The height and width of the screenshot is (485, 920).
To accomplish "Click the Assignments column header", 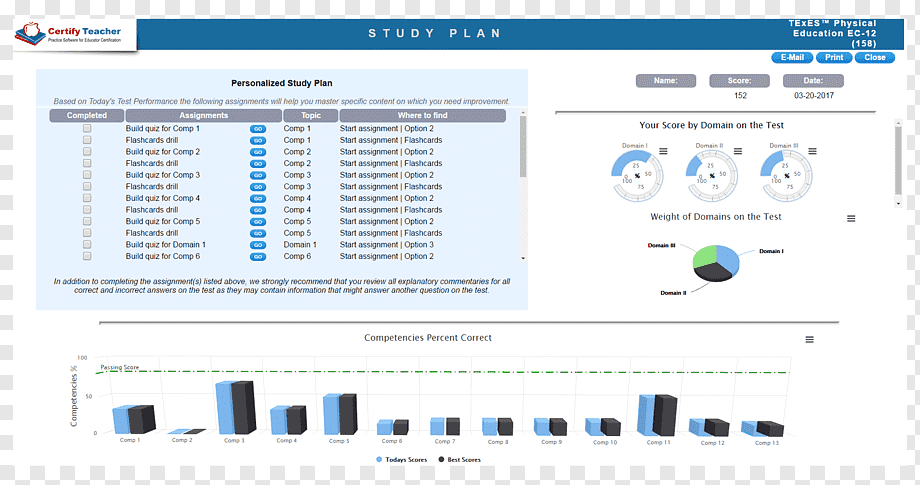I will coord(204,116).
